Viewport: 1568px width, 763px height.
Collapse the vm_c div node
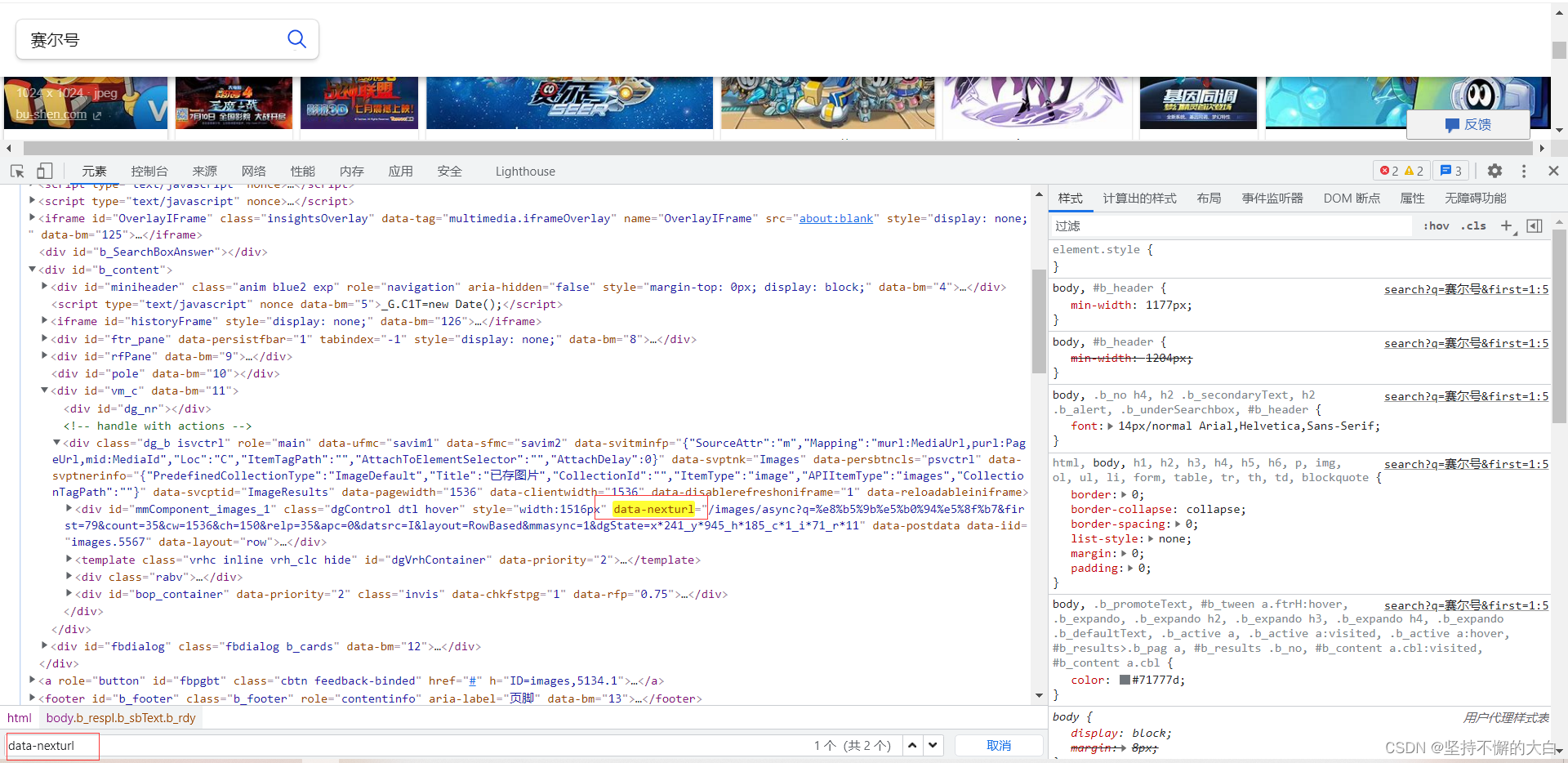point(45,390)
